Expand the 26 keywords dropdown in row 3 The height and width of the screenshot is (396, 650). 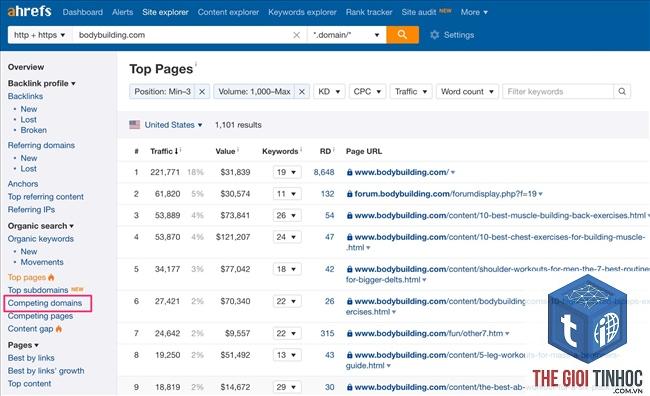[287, 215]
